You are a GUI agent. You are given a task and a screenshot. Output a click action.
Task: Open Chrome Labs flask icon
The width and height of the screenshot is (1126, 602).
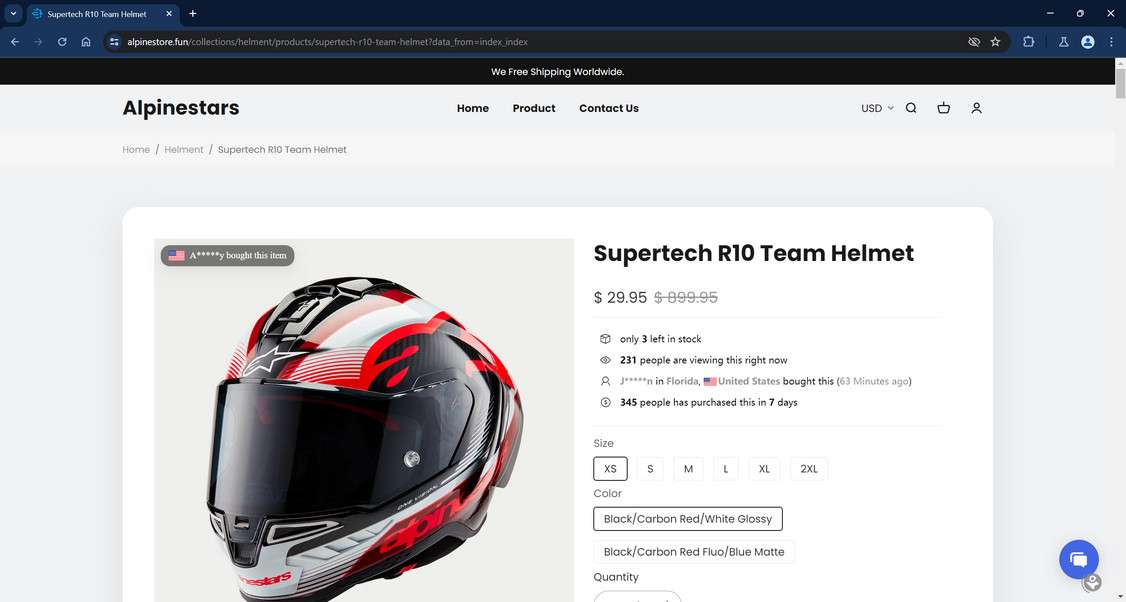(1064, 42)
